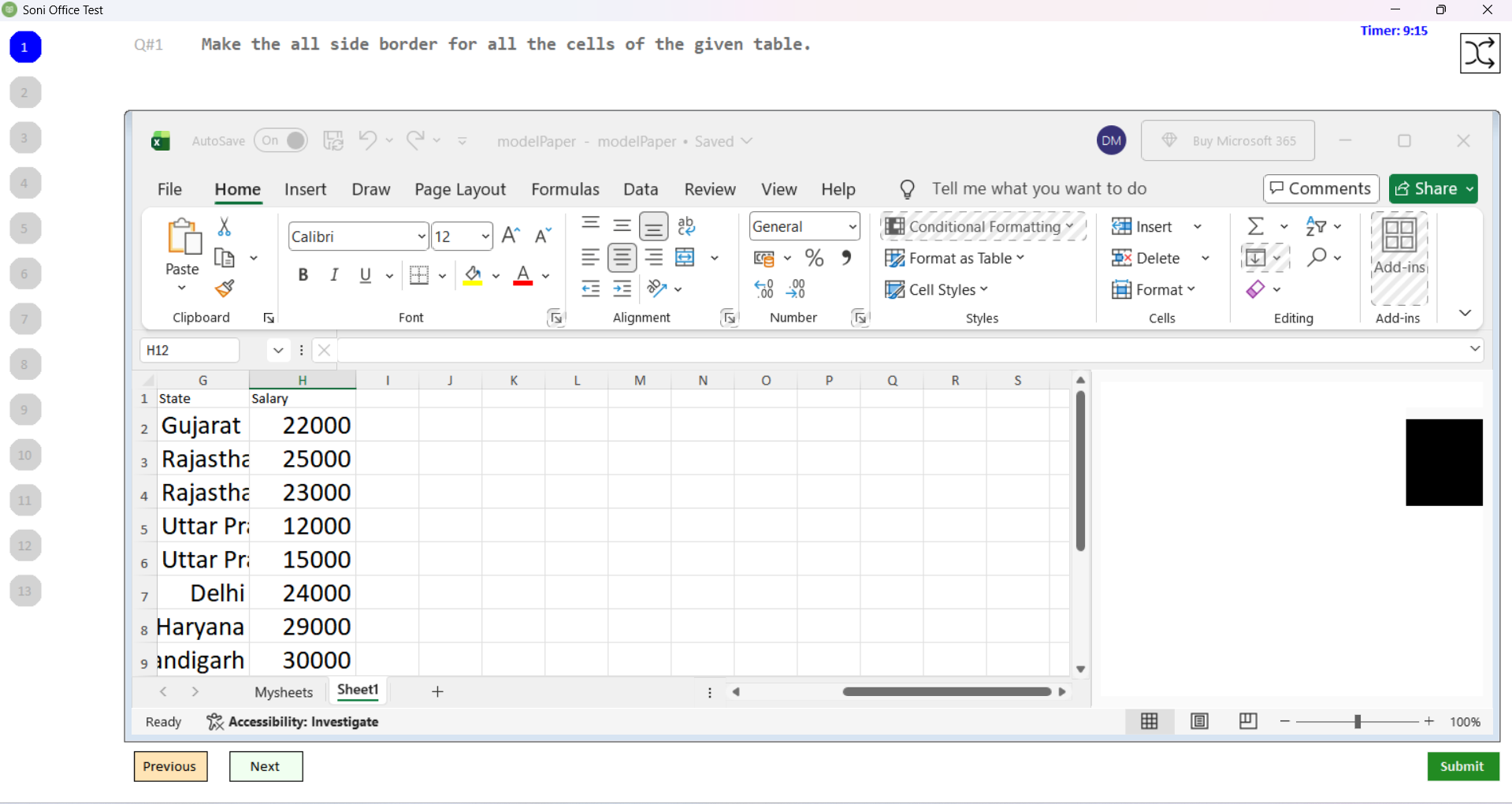Expand the General number format dropdown
This screenshot has height=804, width=1512.
click(852, 227)
